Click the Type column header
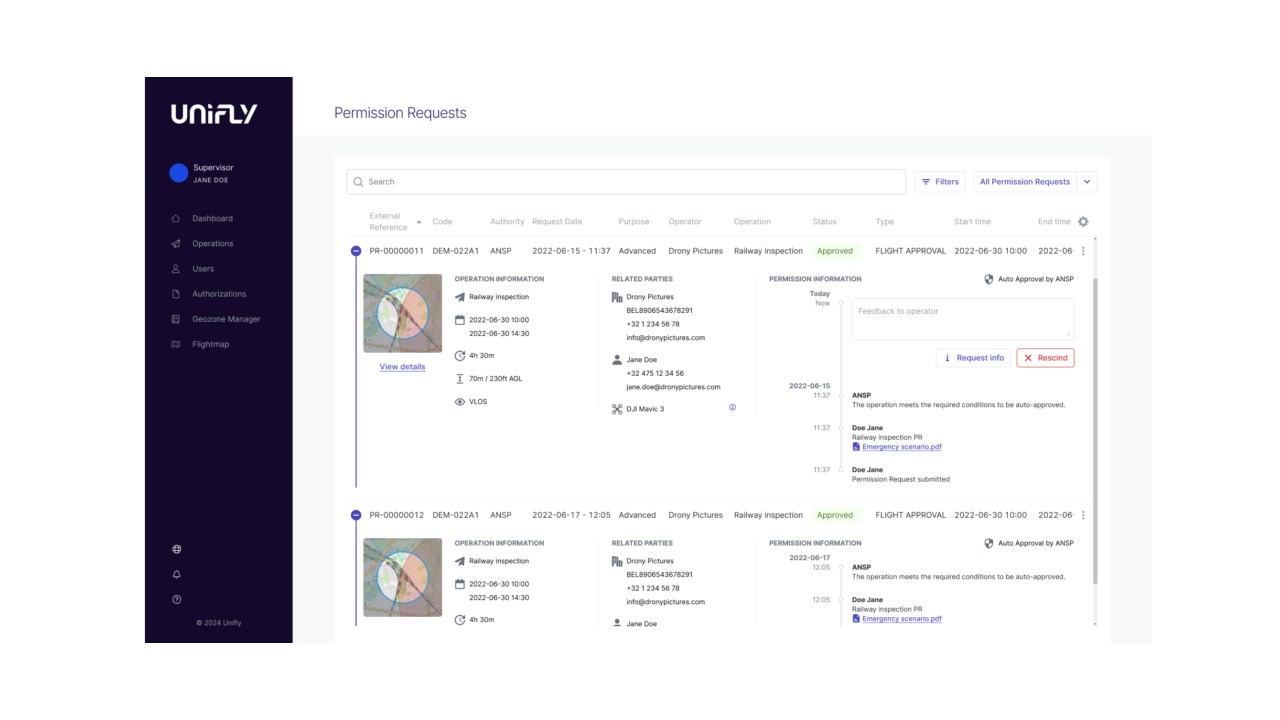 [x=884, y=222]
